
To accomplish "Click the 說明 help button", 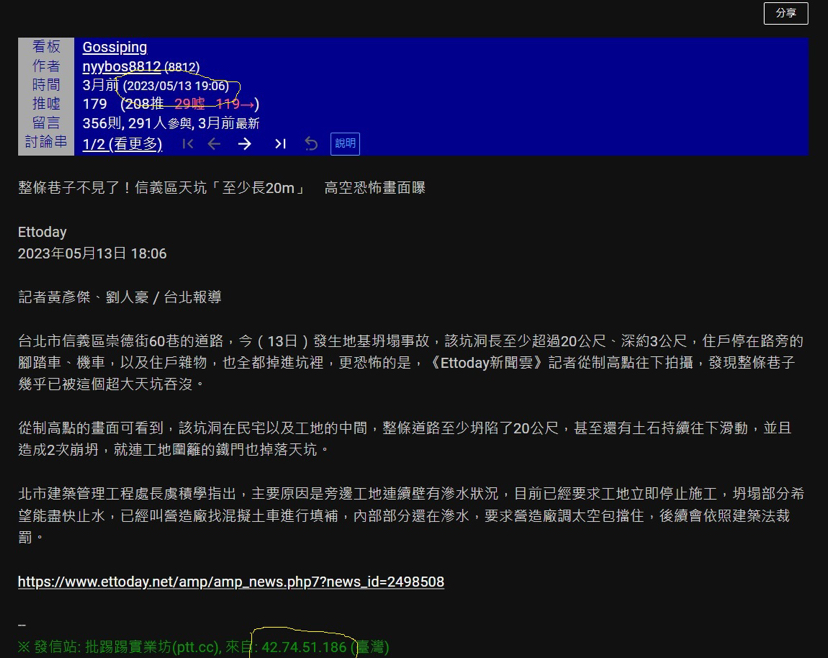I will coord(345,144).
